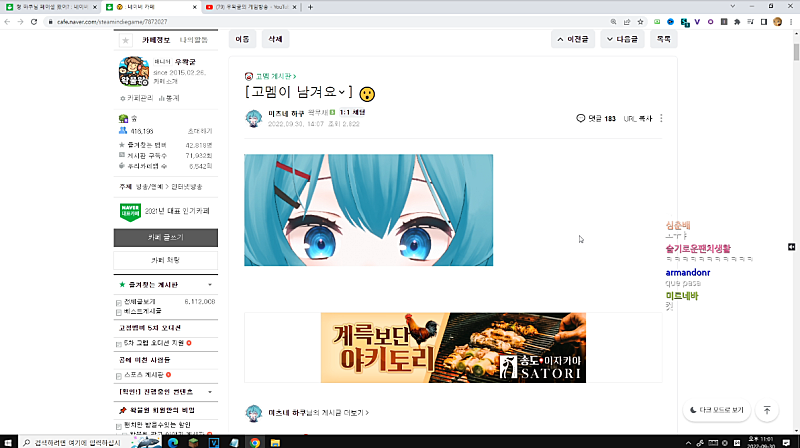The image size is (800, 448).
Task: Select the 카페정보 tab
Action: click(x=156, y=40)
